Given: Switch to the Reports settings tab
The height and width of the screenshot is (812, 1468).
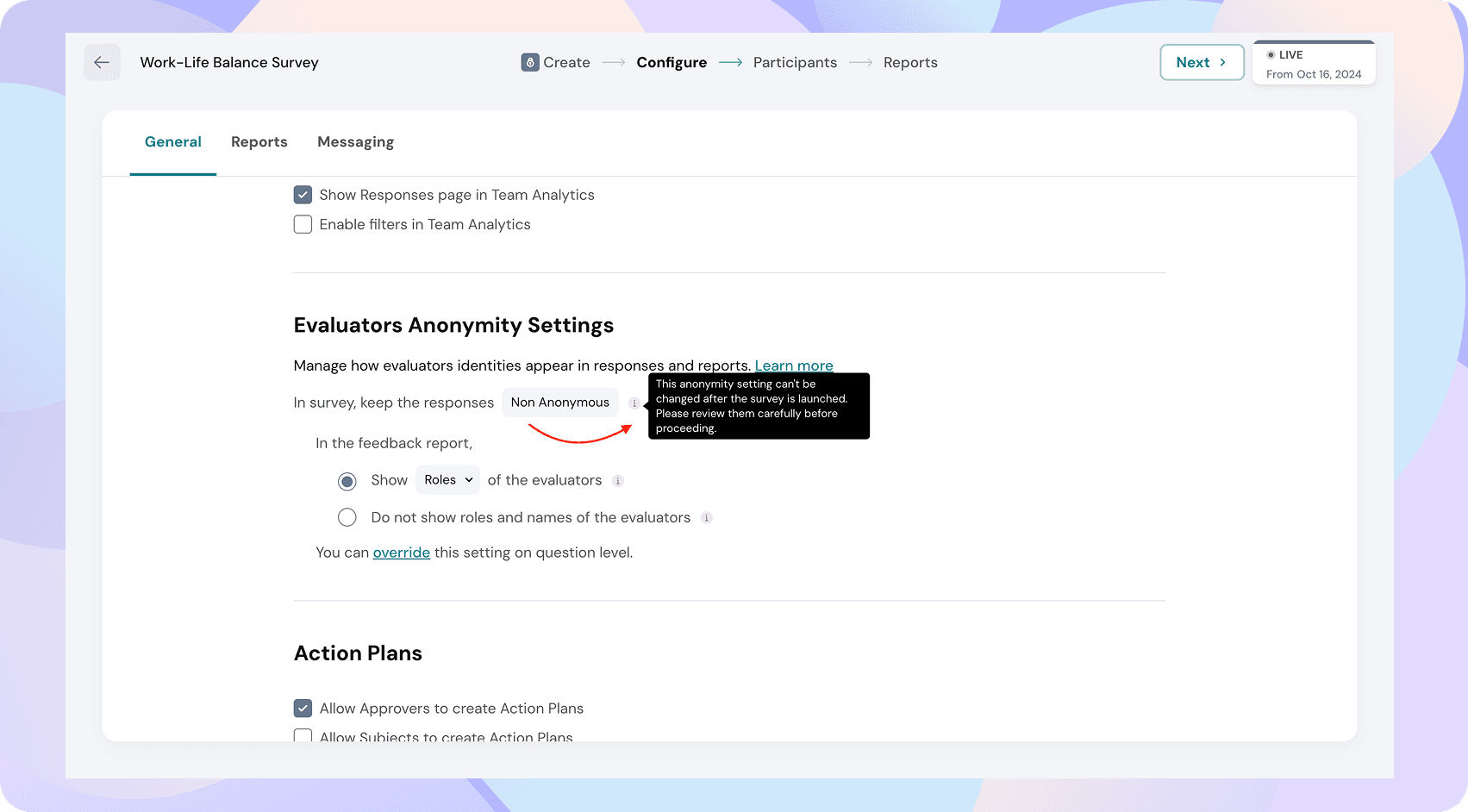Looking at the screenshot, I should tap(259, 142).
